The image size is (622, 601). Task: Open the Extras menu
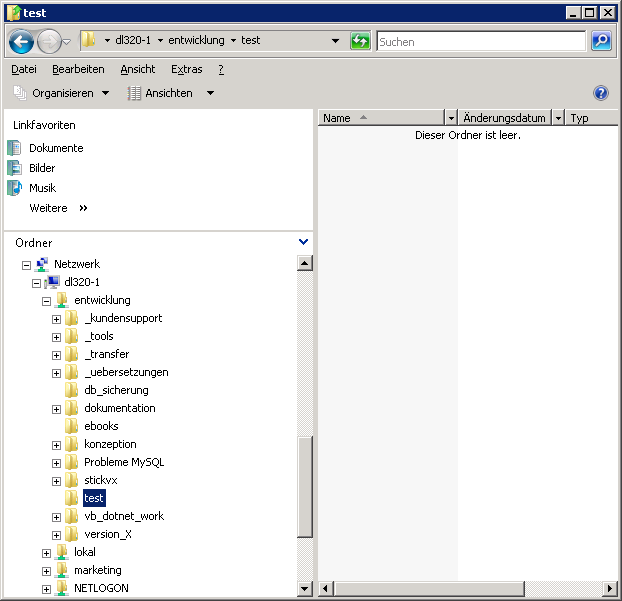click(186, 69)
